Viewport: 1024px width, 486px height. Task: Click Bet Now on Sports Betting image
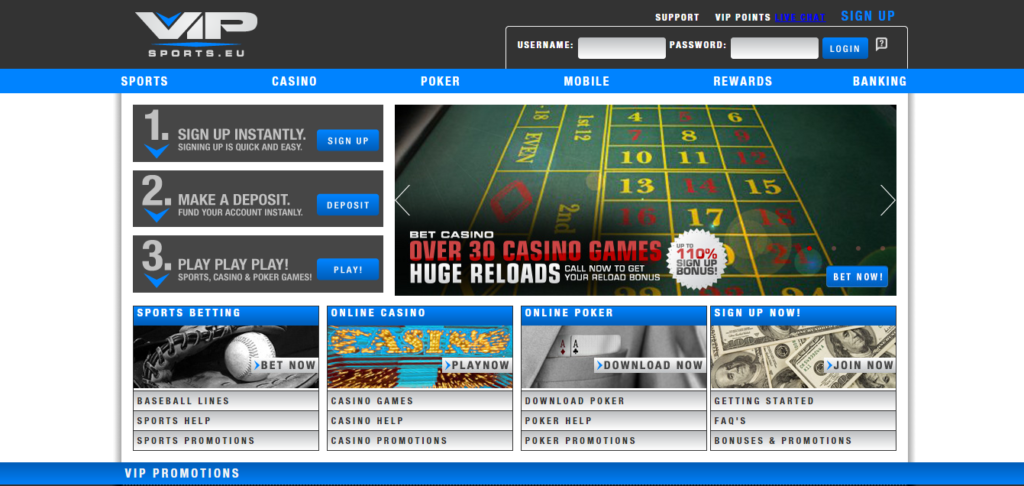click(x=284, y=365)
